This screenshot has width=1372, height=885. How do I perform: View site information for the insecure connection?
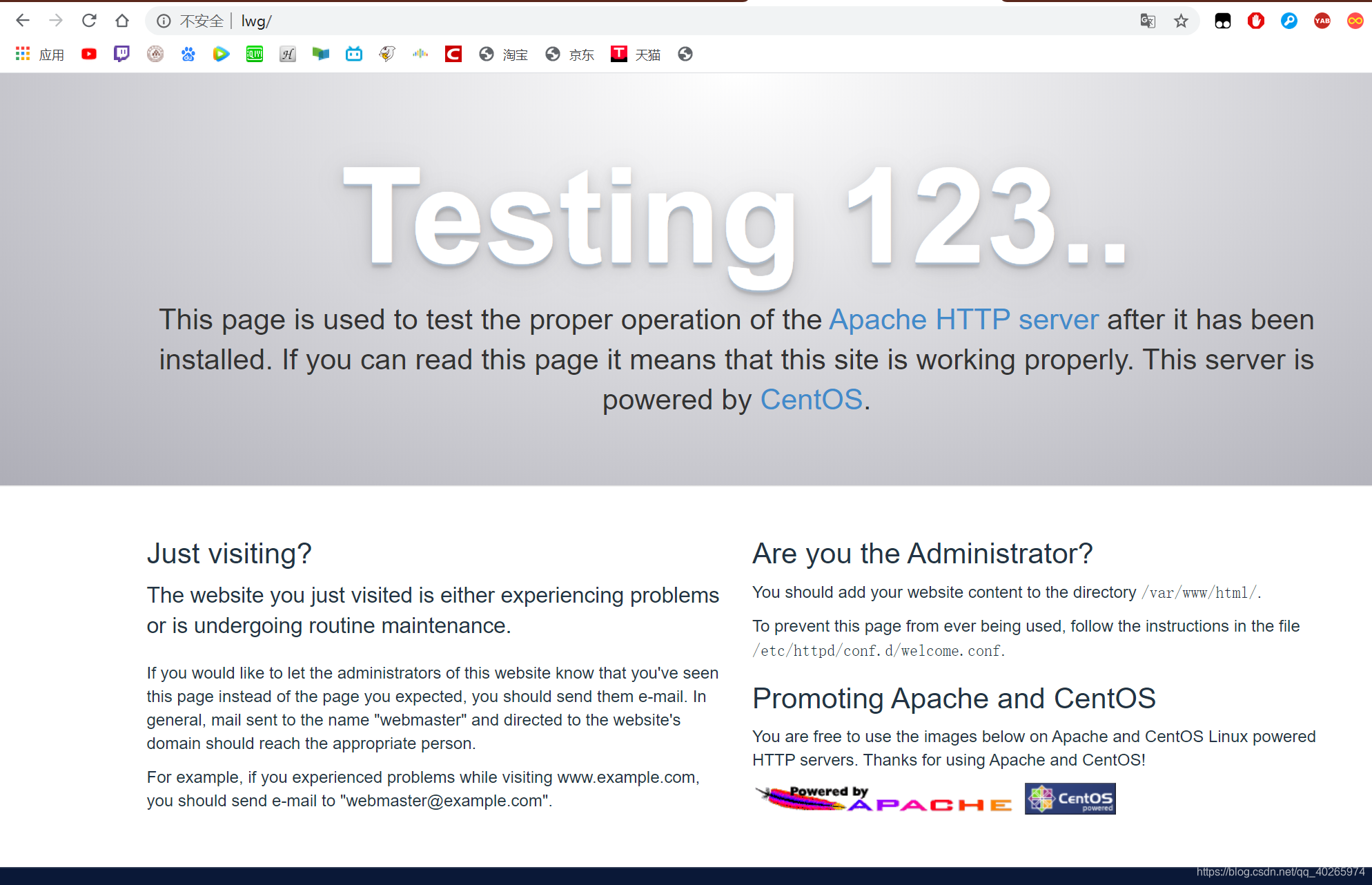click(x=164, y=21)
